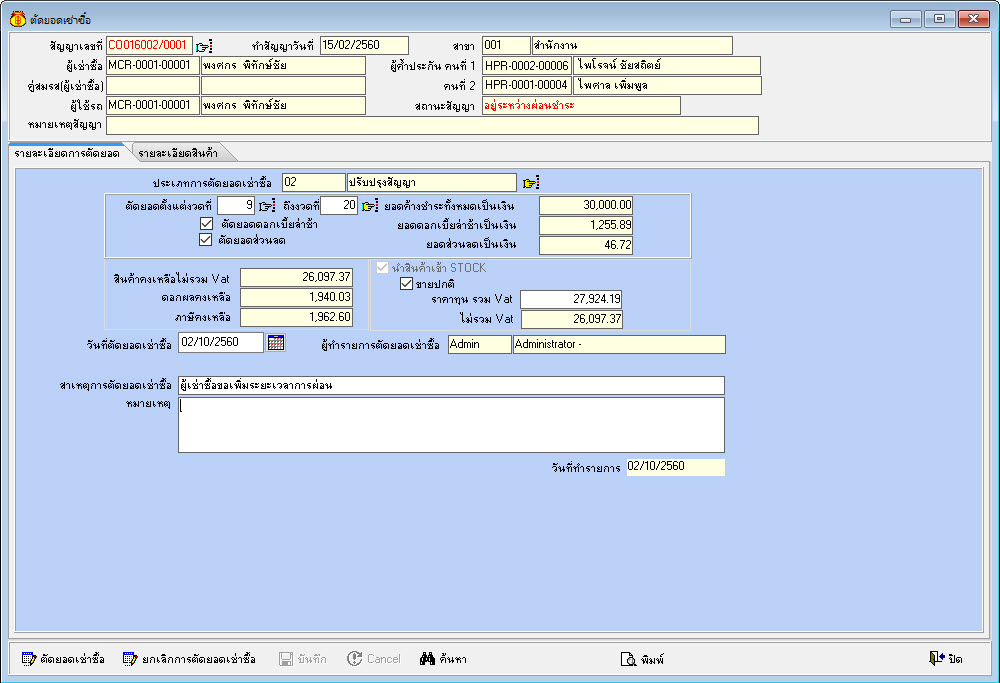Click guarantor 2 code HPR-0001-00004

click(527, 85)
